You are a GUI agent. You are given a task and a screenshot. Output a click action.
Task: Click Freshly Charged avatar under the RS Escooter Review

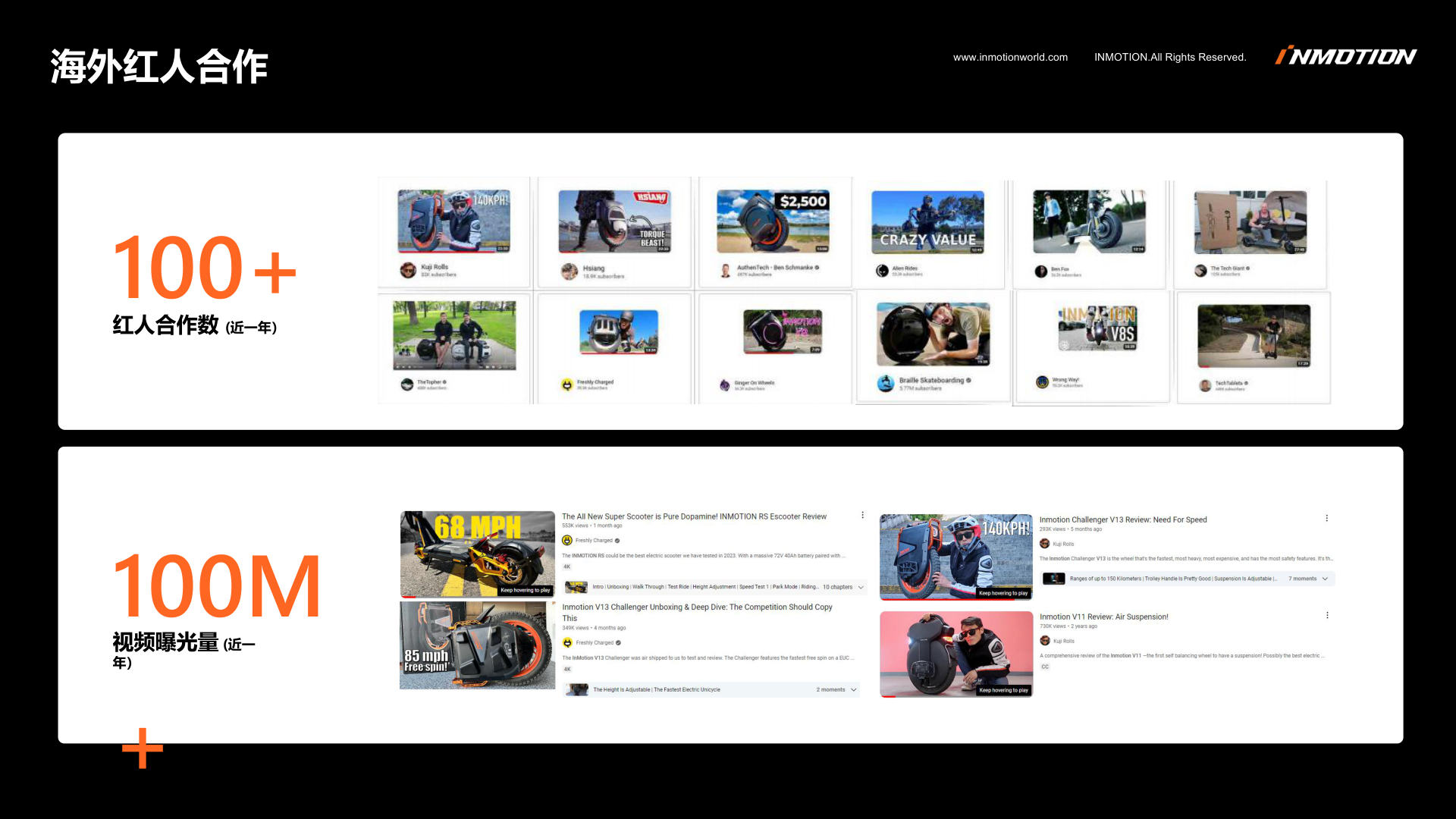coord(566,540)
